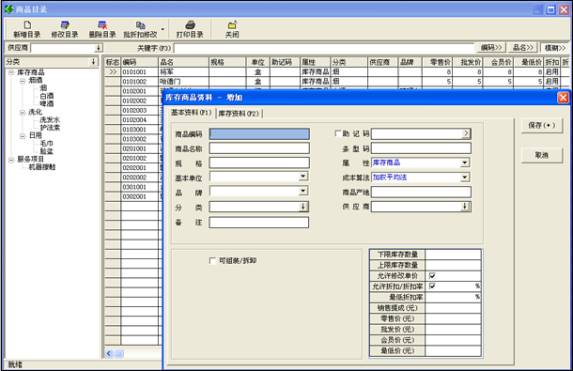Select the grid row with code 0101002

point(336,82)
